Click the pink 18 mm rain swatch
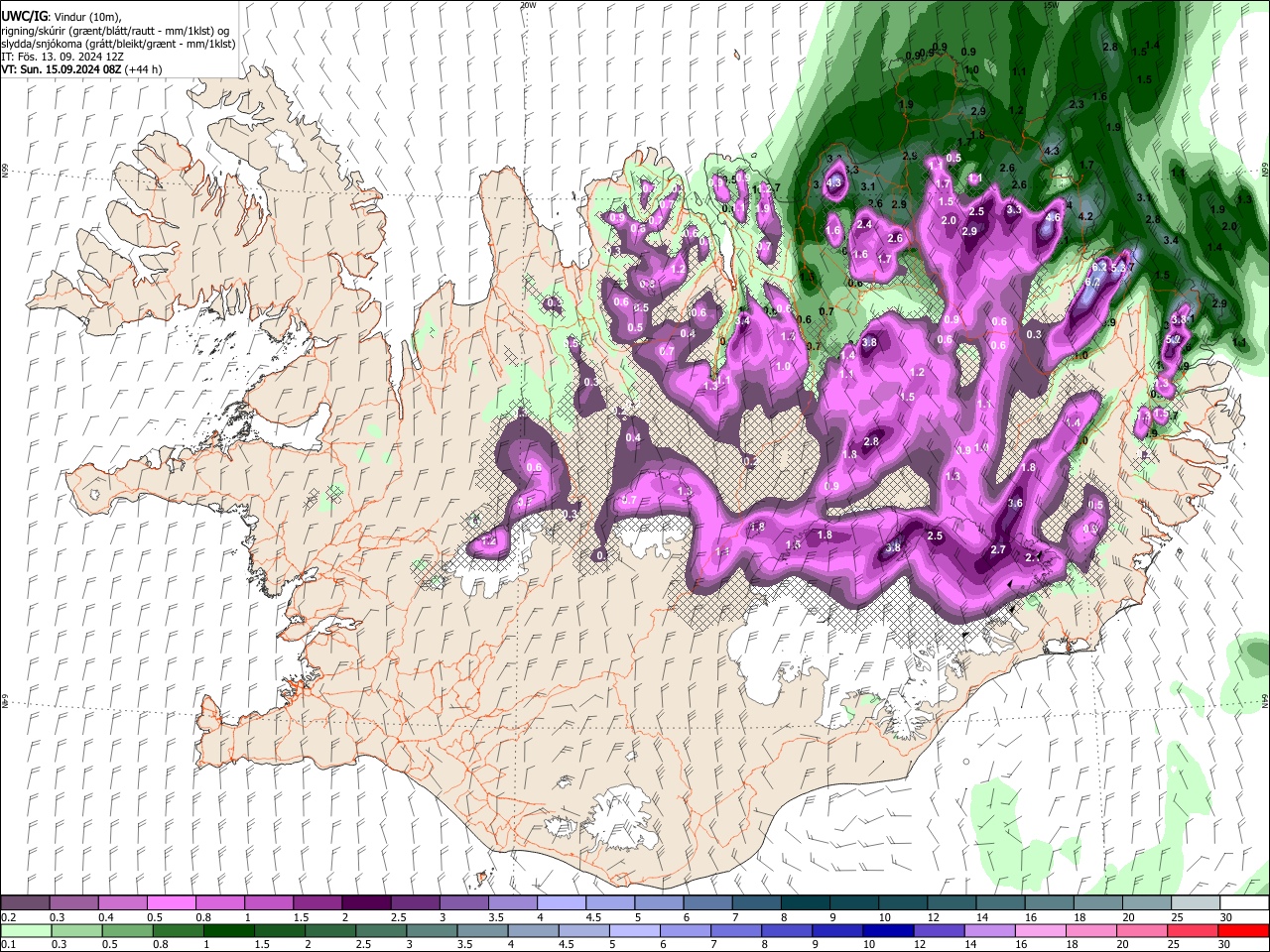1270x952 pixels. tap(1090, 930)
